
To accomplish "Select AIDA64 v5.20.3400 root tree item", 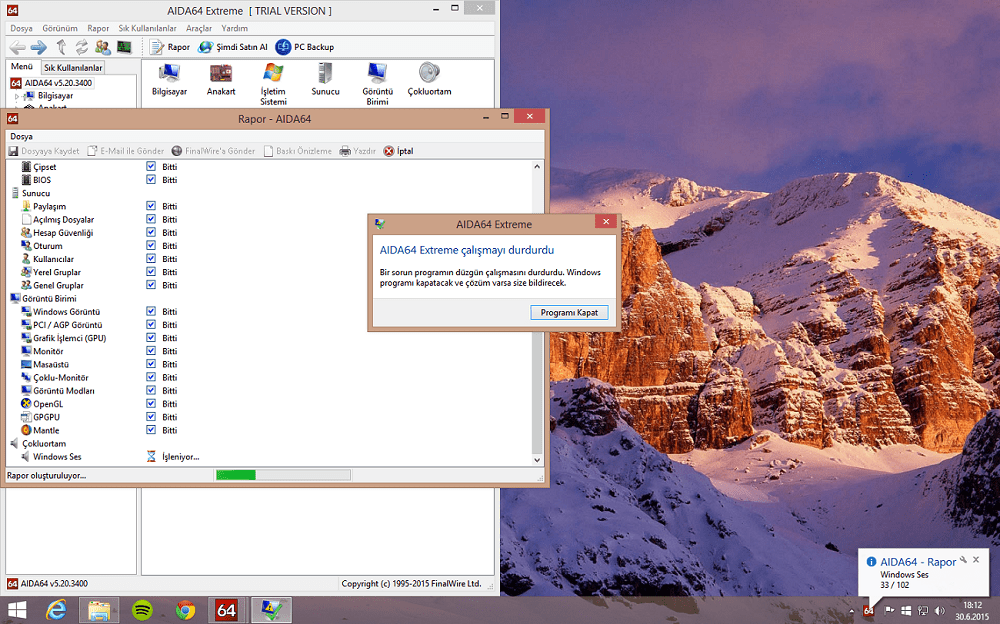I will (x=52, y=83).
